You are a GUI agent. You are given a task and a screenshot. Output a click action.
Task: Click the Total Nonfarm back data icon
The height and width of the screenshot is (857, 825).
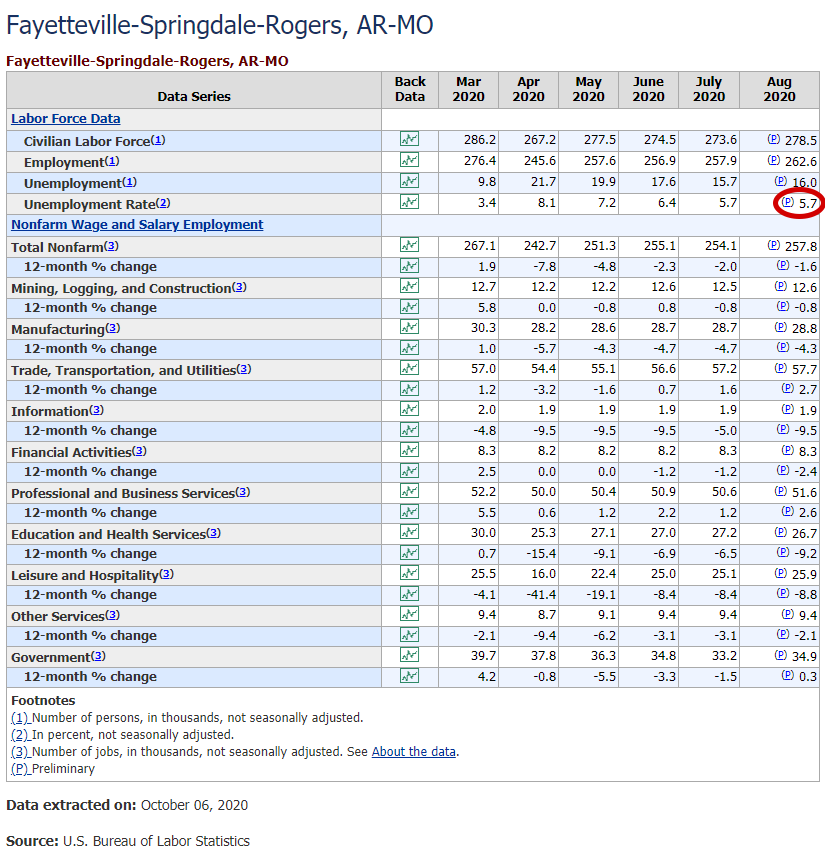[409, 245]
